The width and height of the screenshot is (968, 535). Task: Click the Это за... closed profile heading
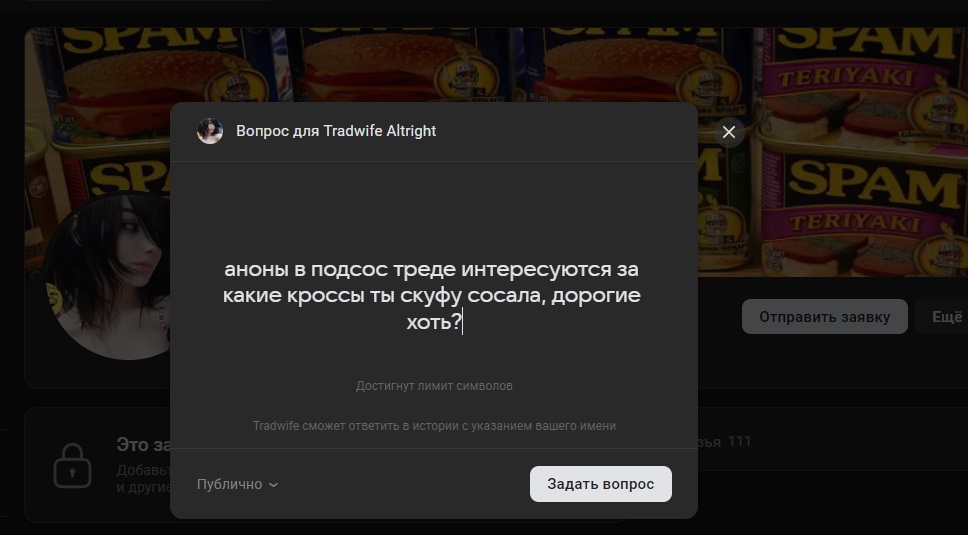[x=143, y=444]
